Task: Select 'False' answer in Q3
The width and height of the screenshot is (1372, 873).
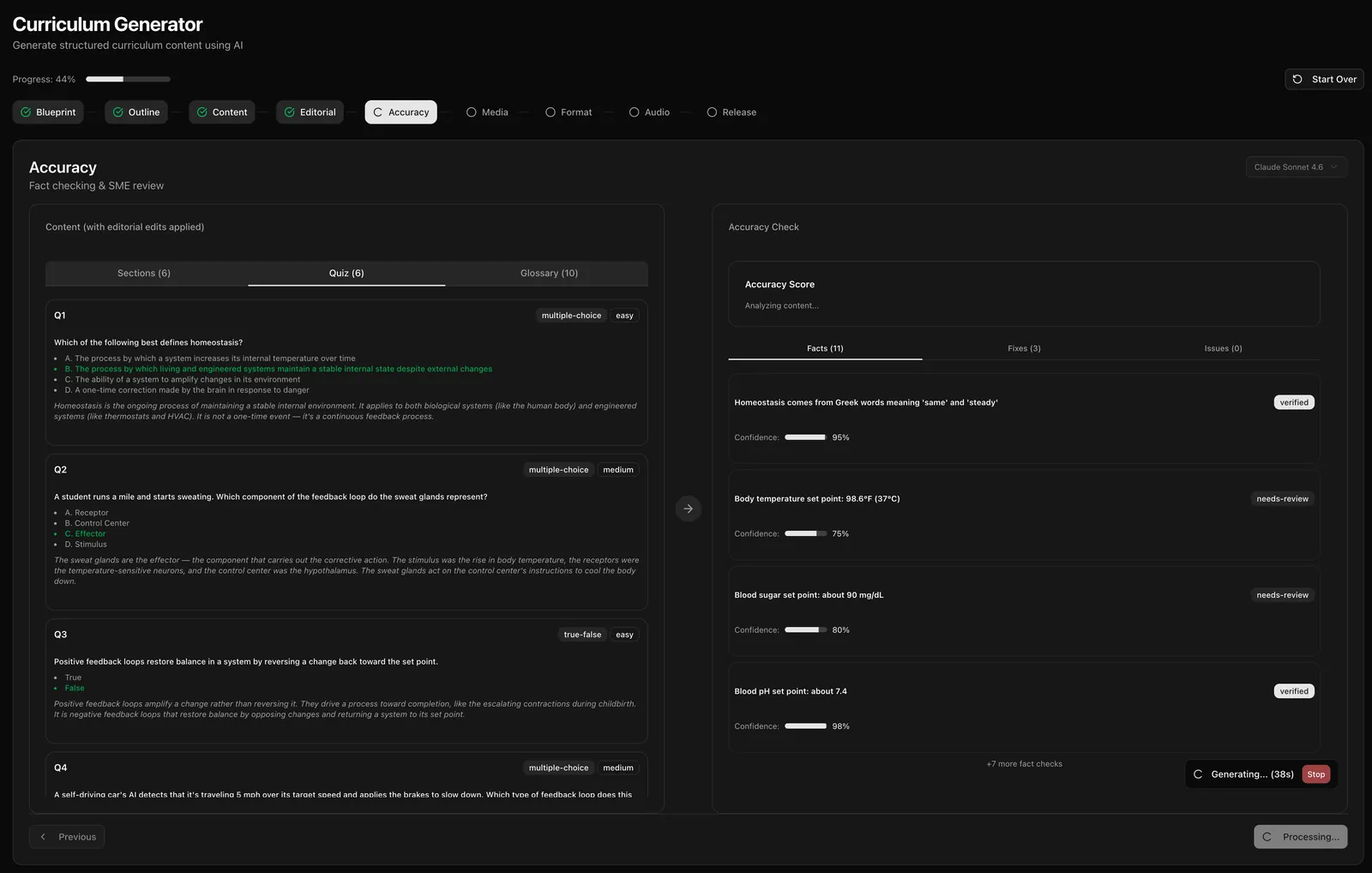Action: (x=75, y=688)
